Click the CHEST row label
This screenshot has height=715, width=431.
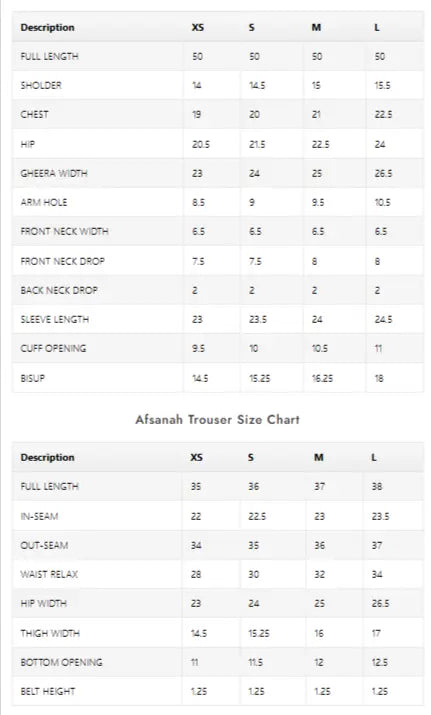34,114
